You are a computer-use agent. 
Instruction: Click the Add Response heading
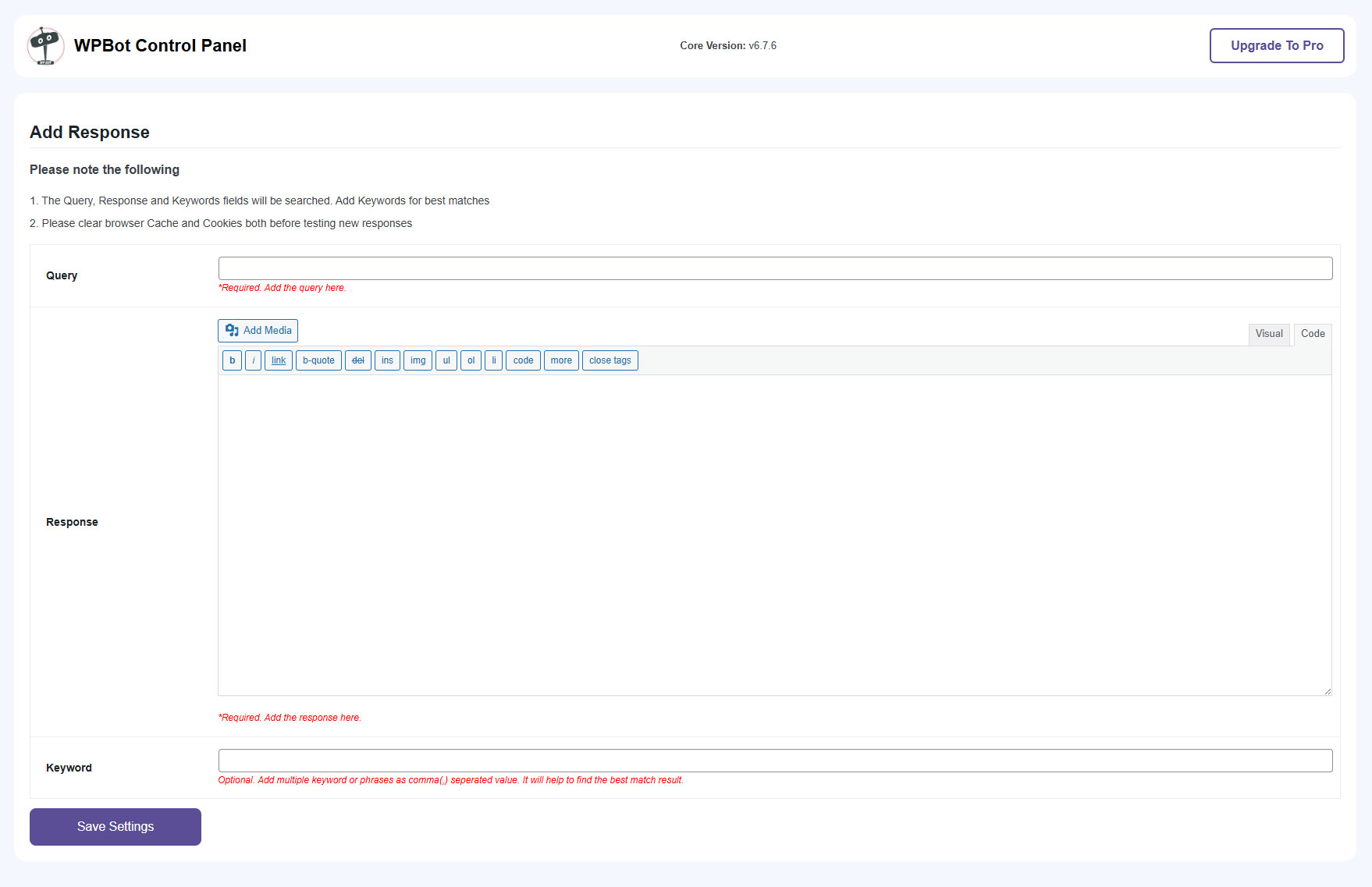point(90,133)
